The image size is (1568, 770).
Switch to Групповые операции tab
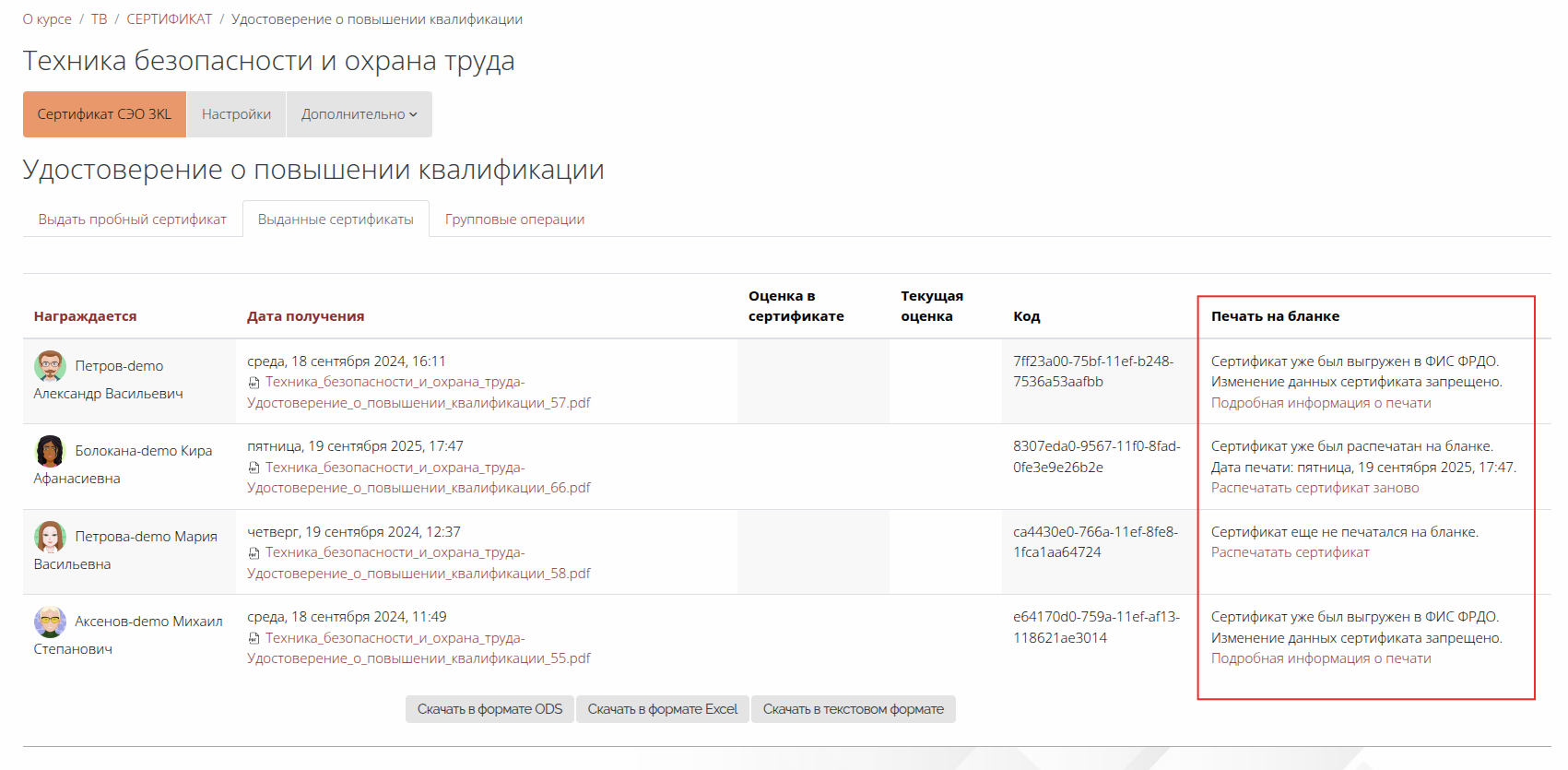coord(514,219)
